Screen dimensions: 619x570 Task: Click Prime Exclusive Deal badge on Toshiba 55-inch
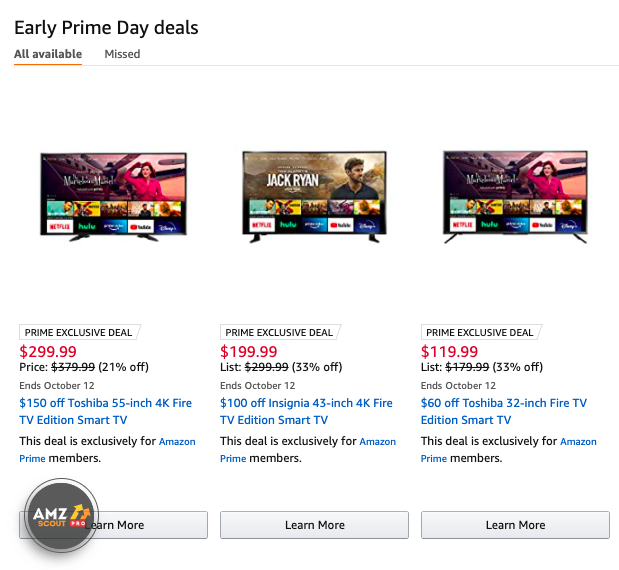(x=78, y=332)
